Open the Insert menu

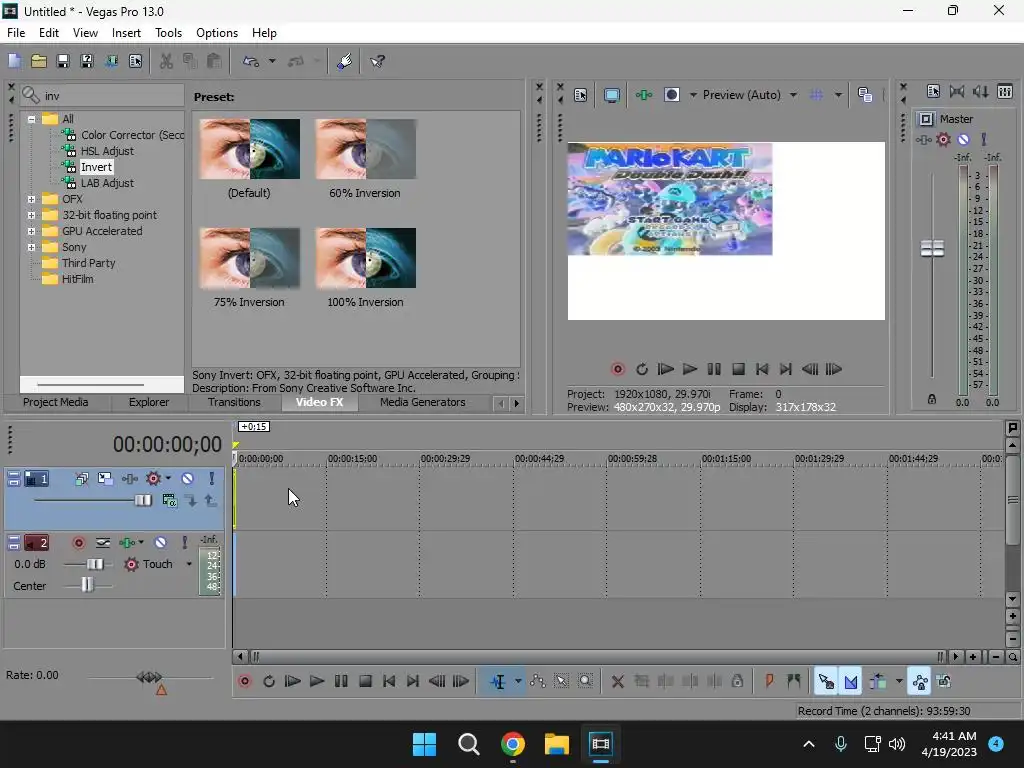(126, 33)
